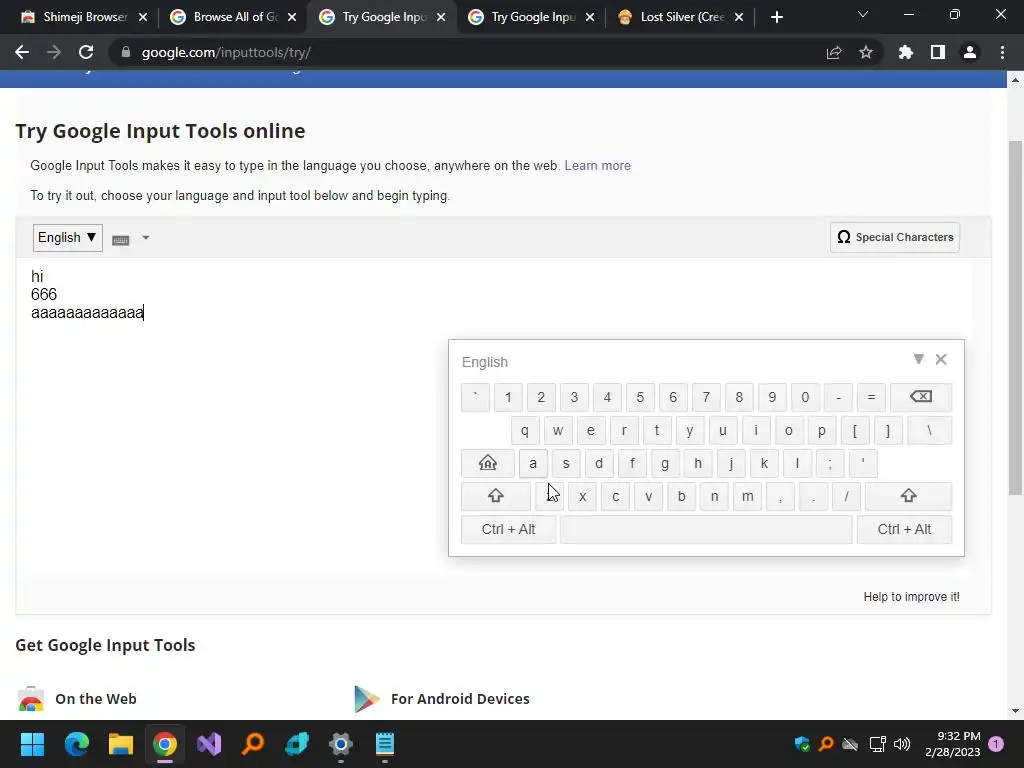The width and height of the screenshot is (1024, 768).
Task: Open the tab search chevron
Action: (x=863, y=14)
